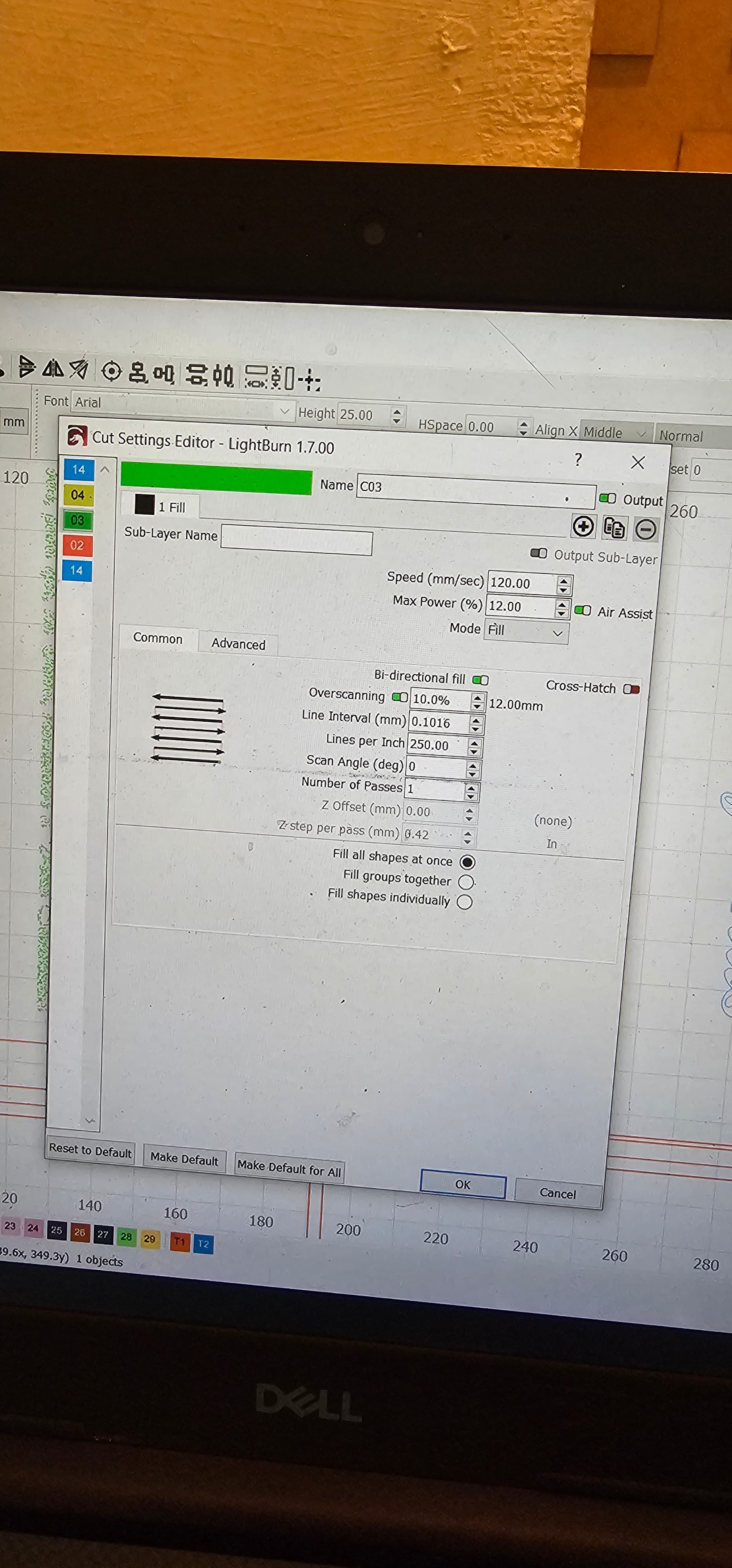The height and width of the screenshot is (1568, 732).
Task: Select green layer 03 in the layer list
Action: 77,521
